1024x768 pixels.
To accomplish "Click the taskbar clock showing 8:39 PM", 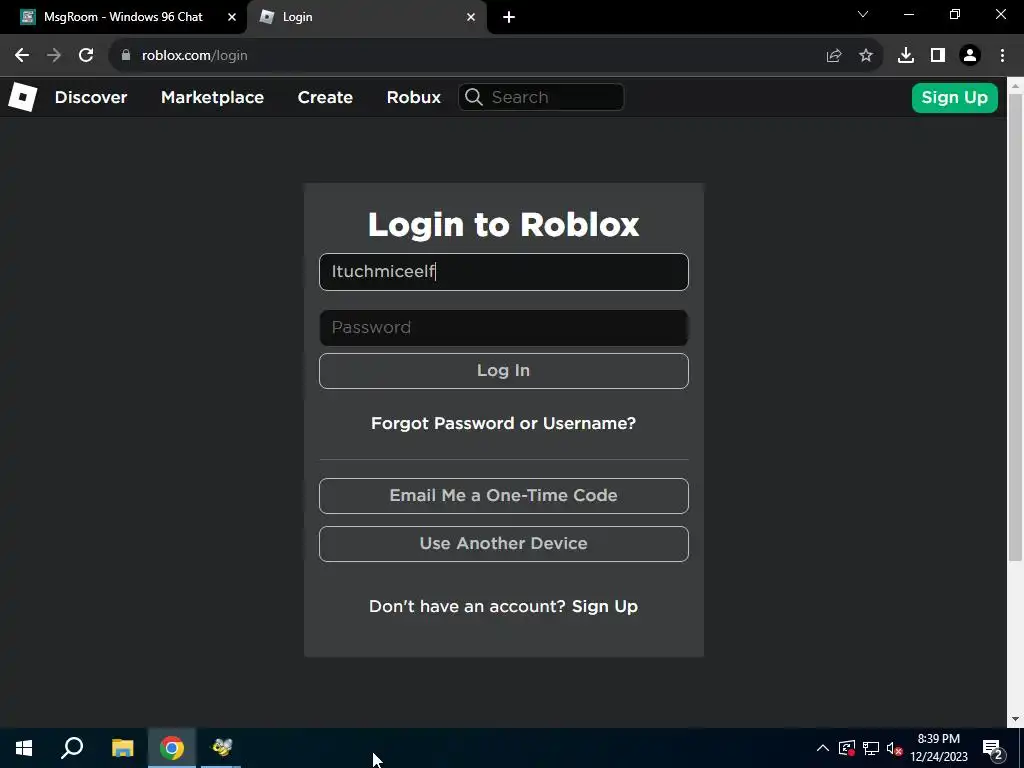I will click(938, 748).
